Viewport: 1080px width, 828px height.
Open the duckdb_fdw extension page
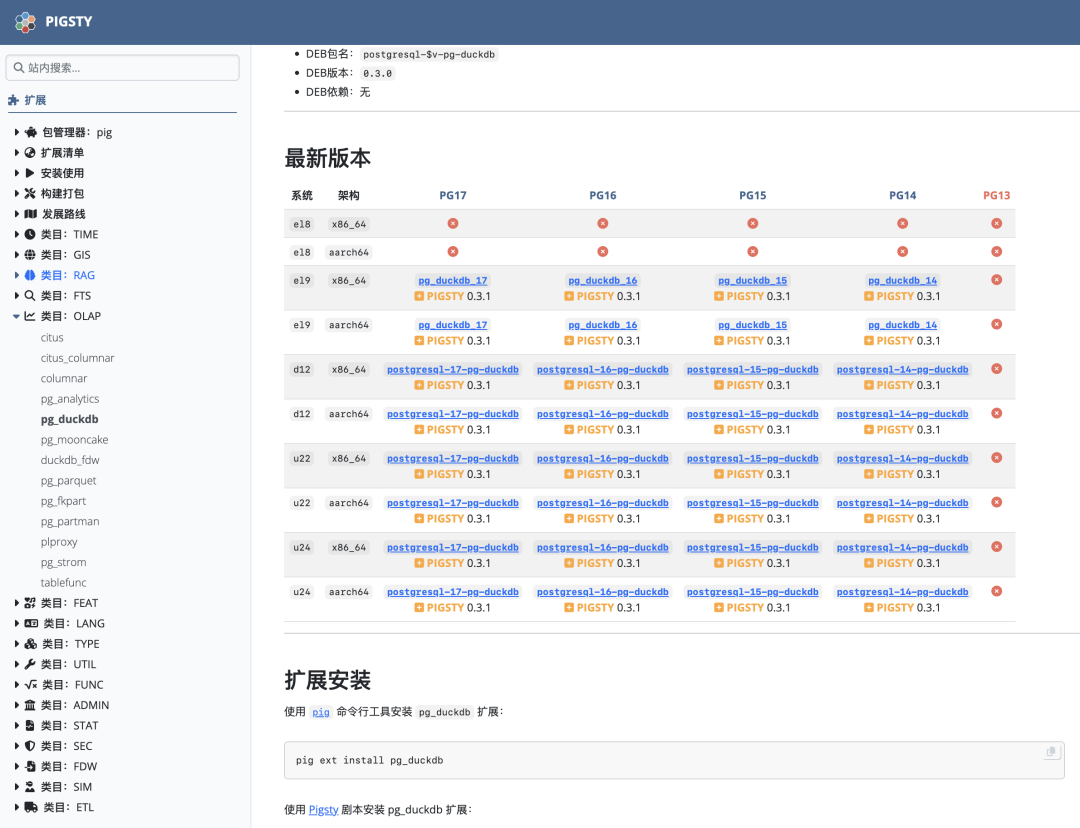[x=70, y=460]
